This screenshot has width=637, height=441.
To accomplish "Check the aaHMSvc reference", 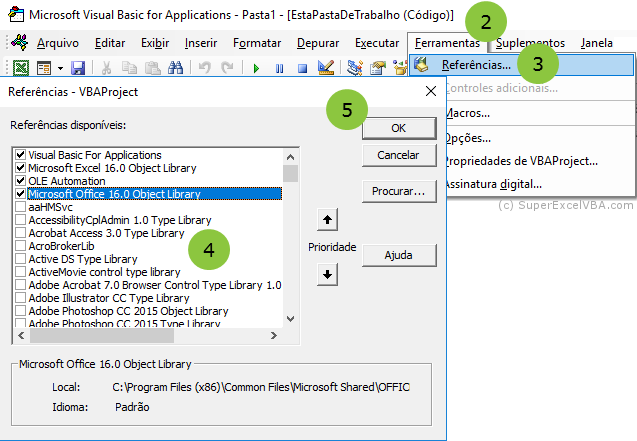I will click(x=20, y=207).
